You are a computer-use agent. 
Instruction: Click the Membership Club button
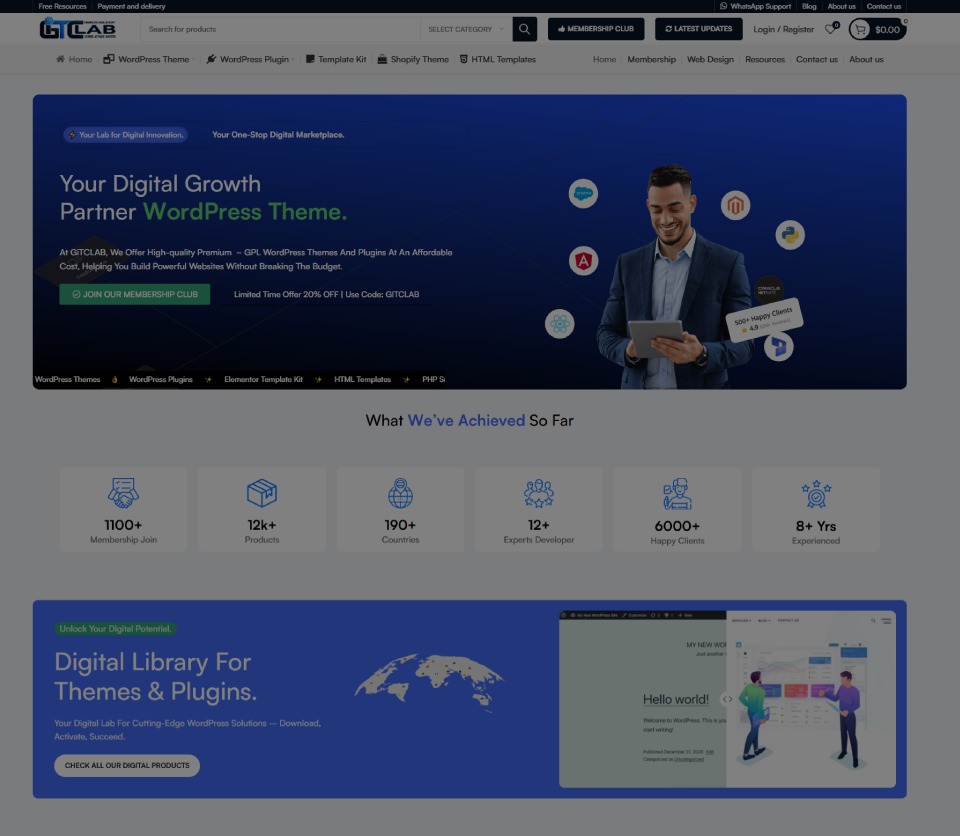[596, 29]
